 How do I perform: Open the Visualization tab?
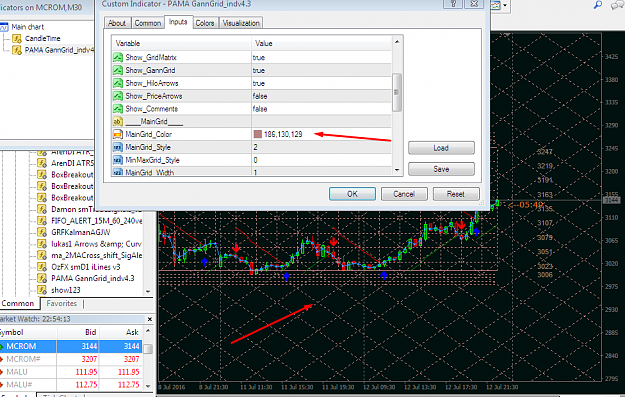pos(241,23)
